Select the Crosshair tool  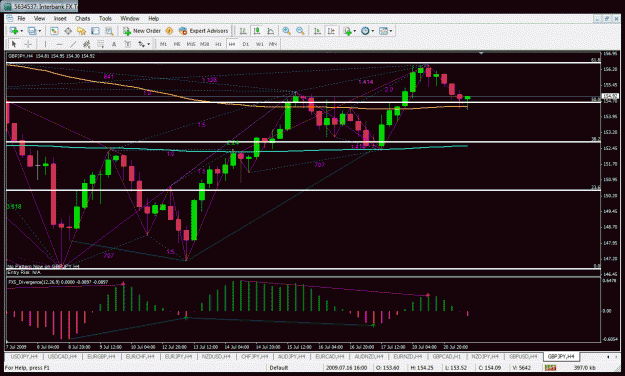[28, 44]
